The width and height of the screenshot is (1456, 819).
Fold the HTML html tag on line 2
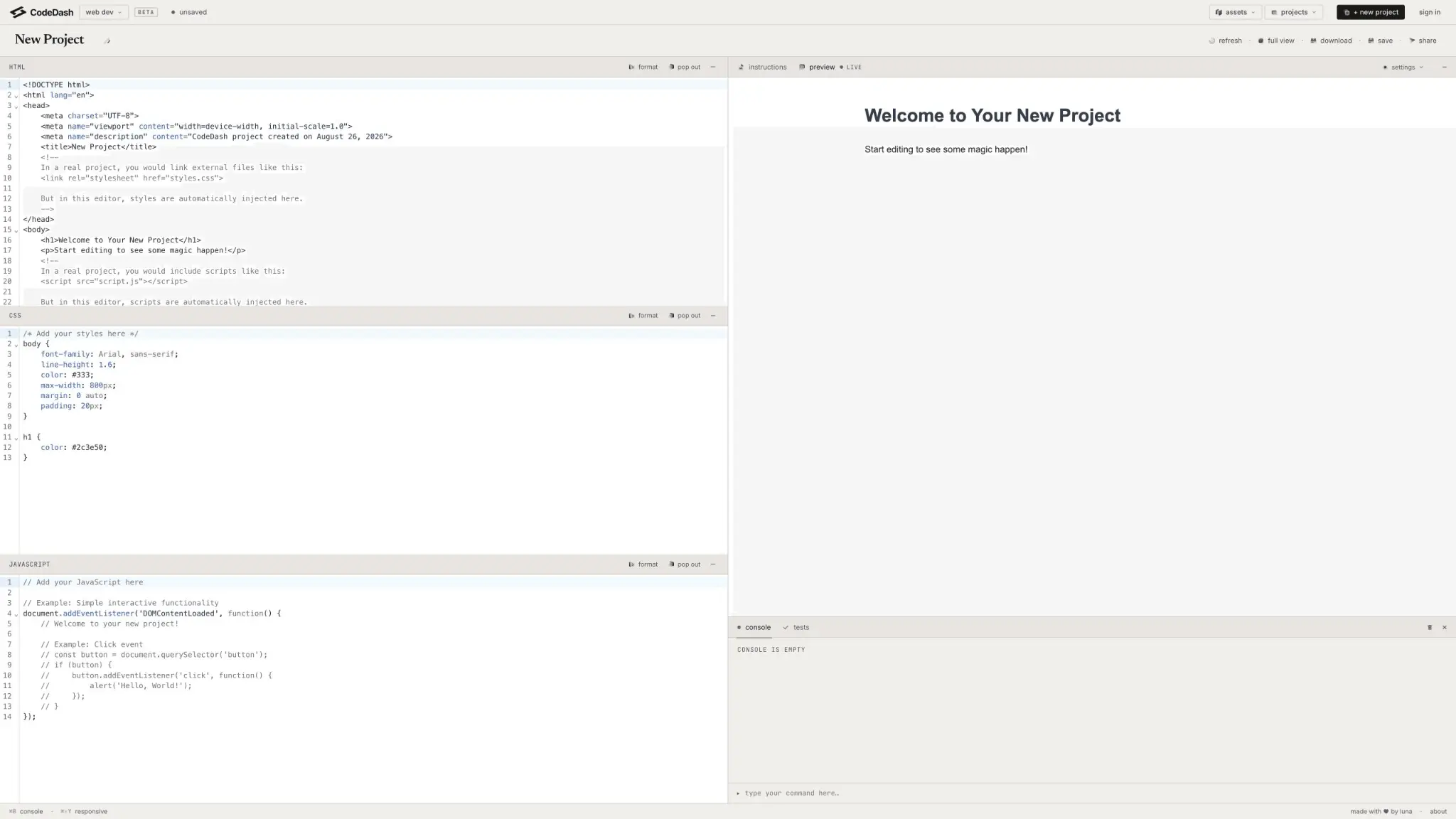click(x=16, y=96)
